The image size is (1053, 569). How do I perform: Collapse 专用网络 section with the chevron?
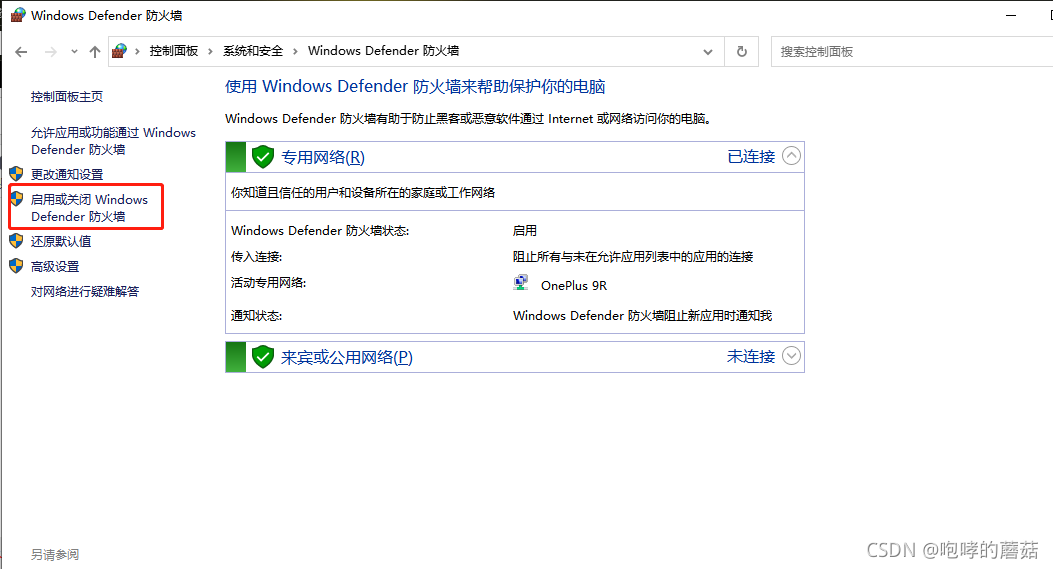(792, 156)
